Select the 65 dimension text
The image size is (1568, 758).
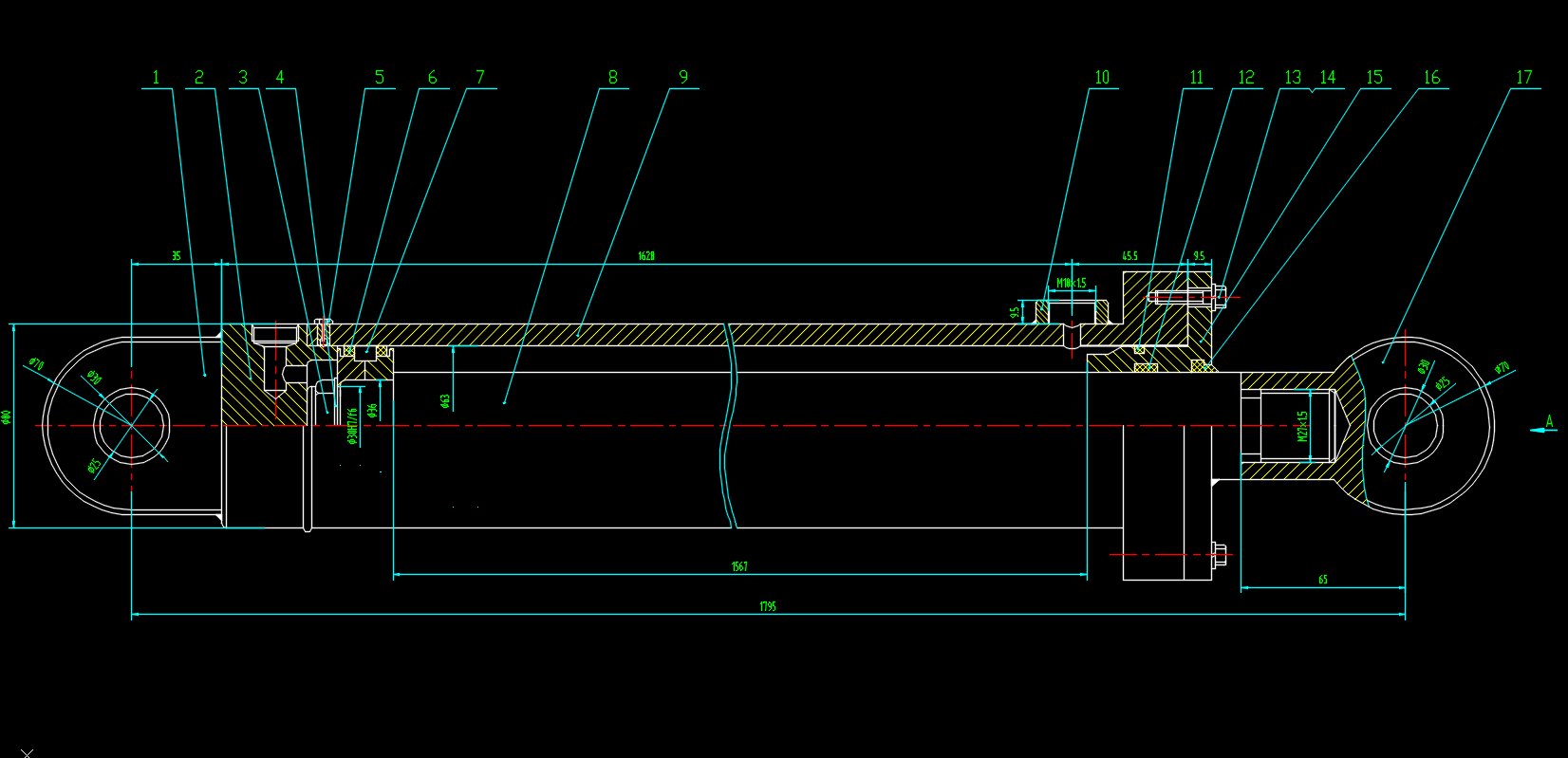coord(1323,580)
